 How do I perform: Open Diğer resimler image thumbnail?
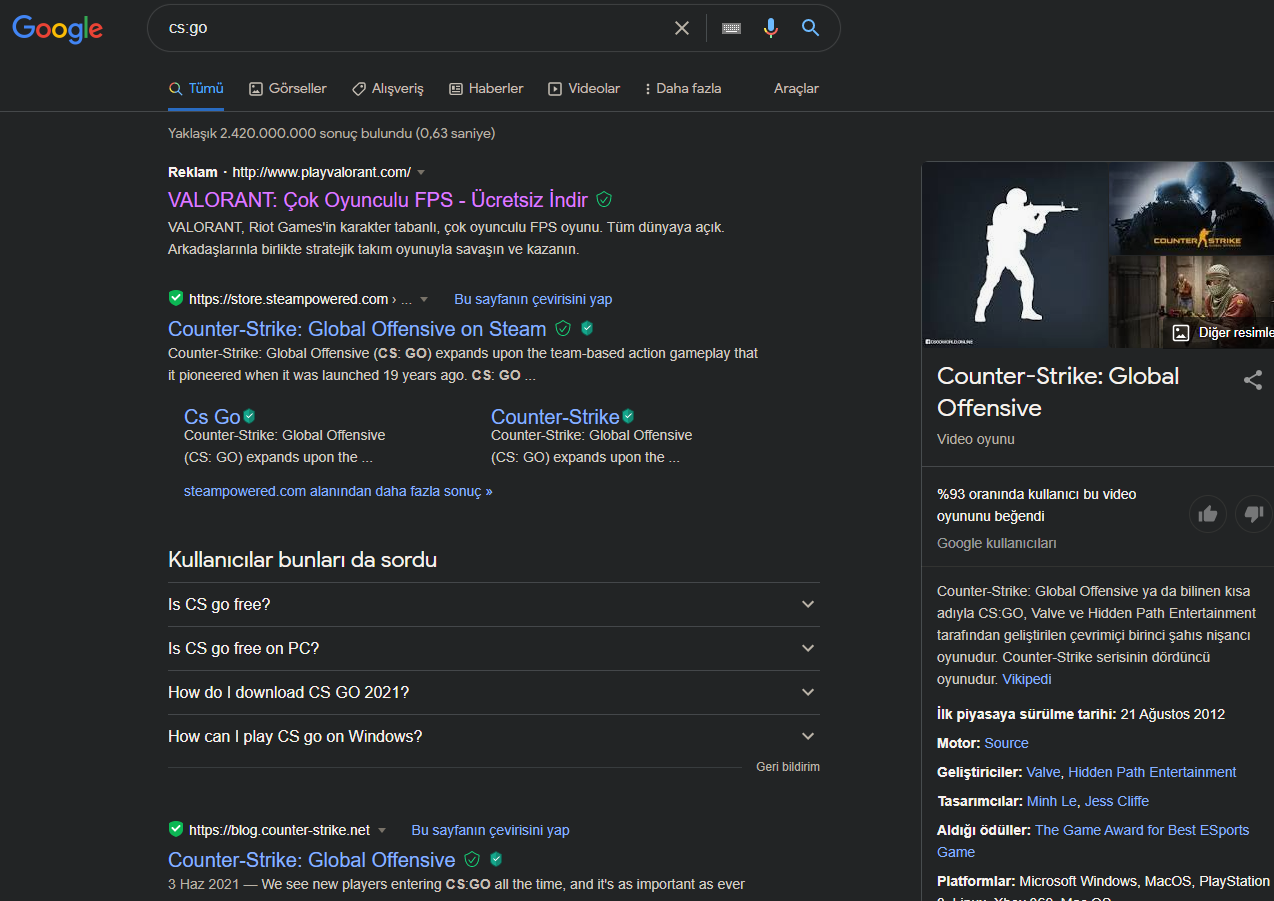(1222, 332)
